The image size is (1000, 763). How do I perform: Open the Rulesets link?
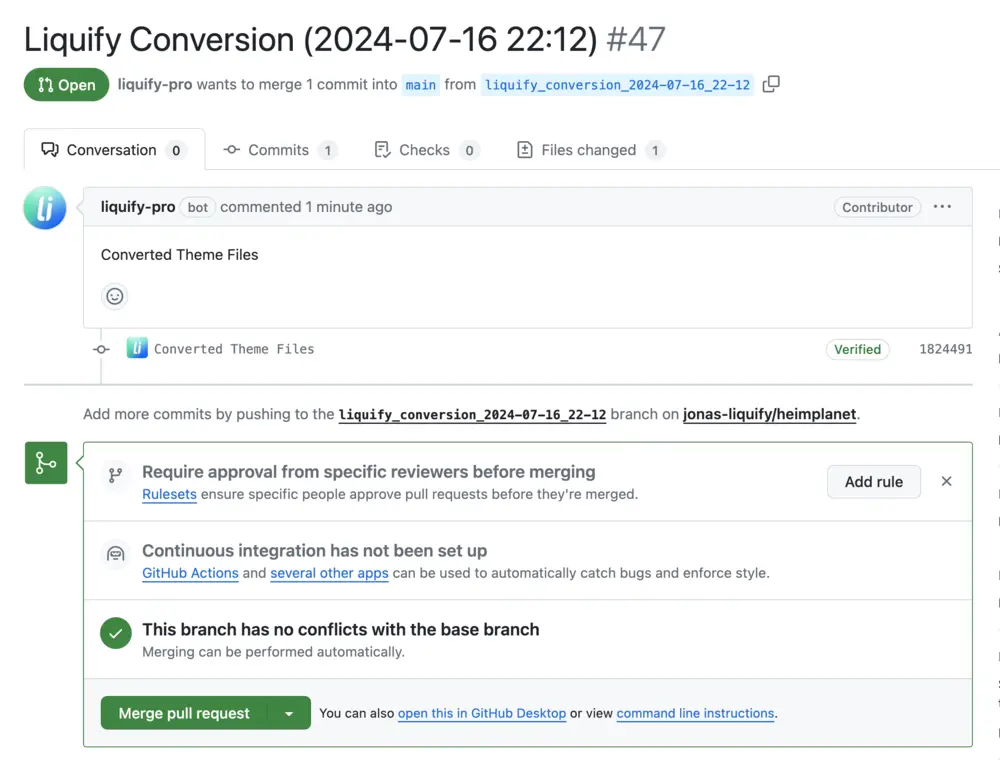click(170, 494)
